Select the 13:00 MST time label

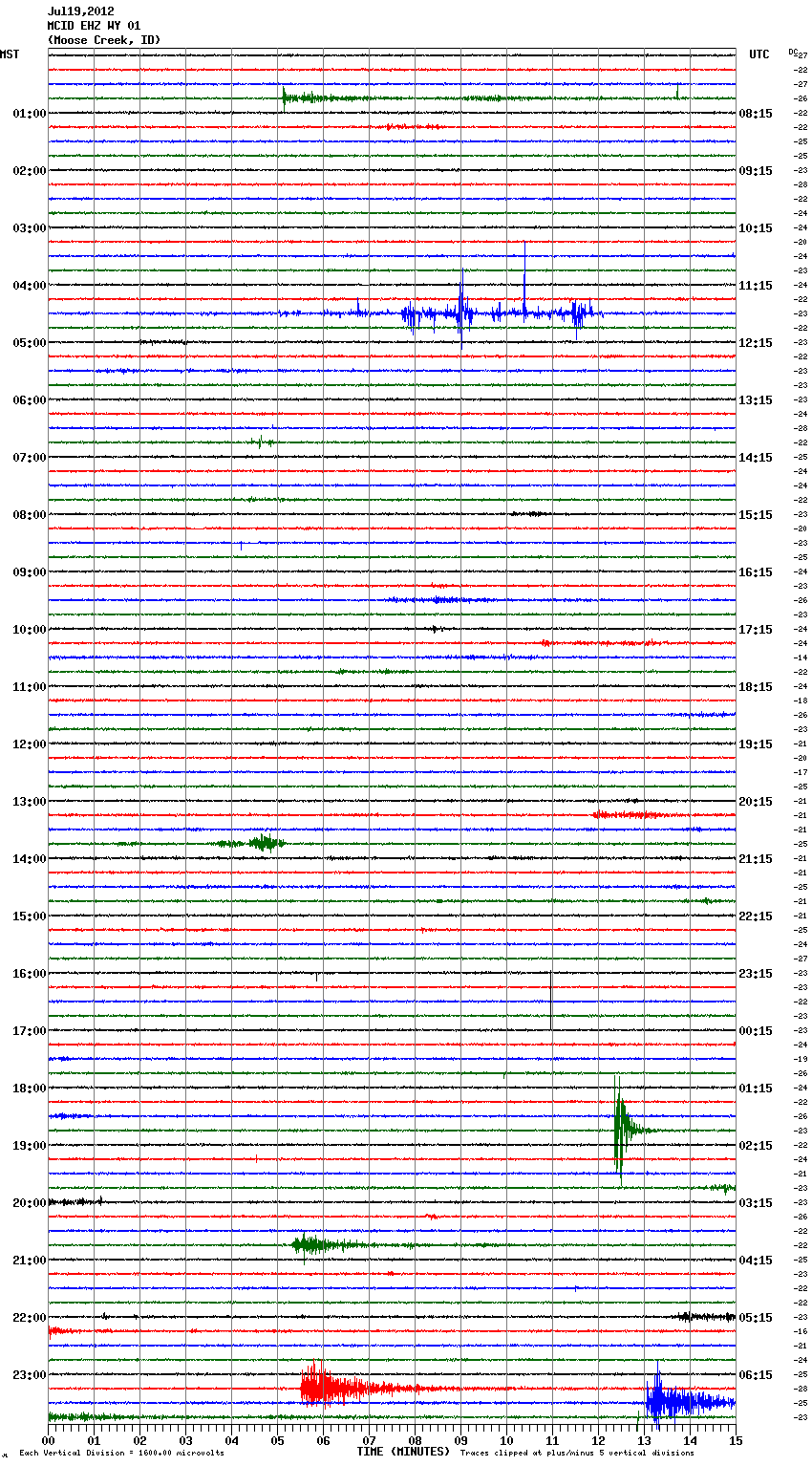point(30,802)
